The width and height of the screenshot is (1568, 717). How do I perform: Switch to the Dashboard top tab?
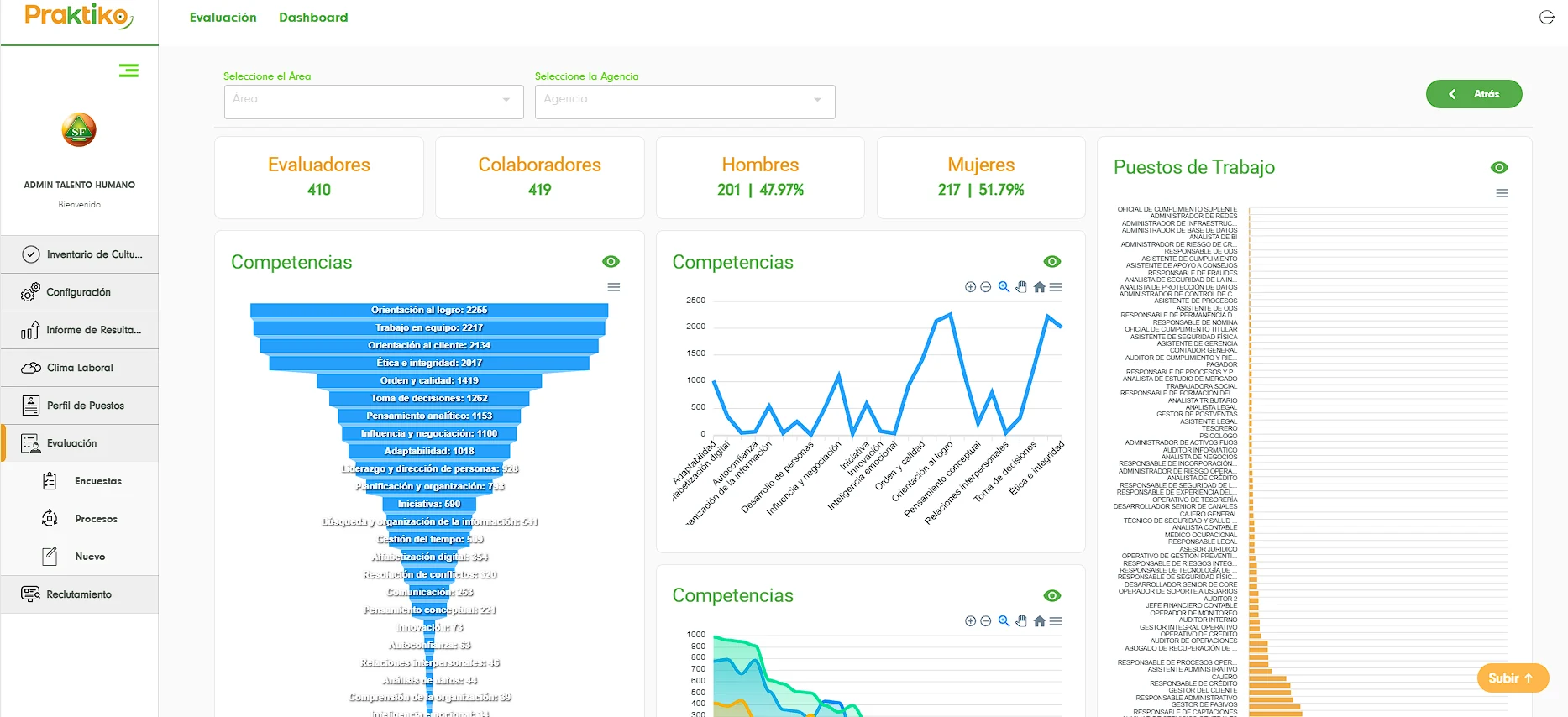[313, 18]
